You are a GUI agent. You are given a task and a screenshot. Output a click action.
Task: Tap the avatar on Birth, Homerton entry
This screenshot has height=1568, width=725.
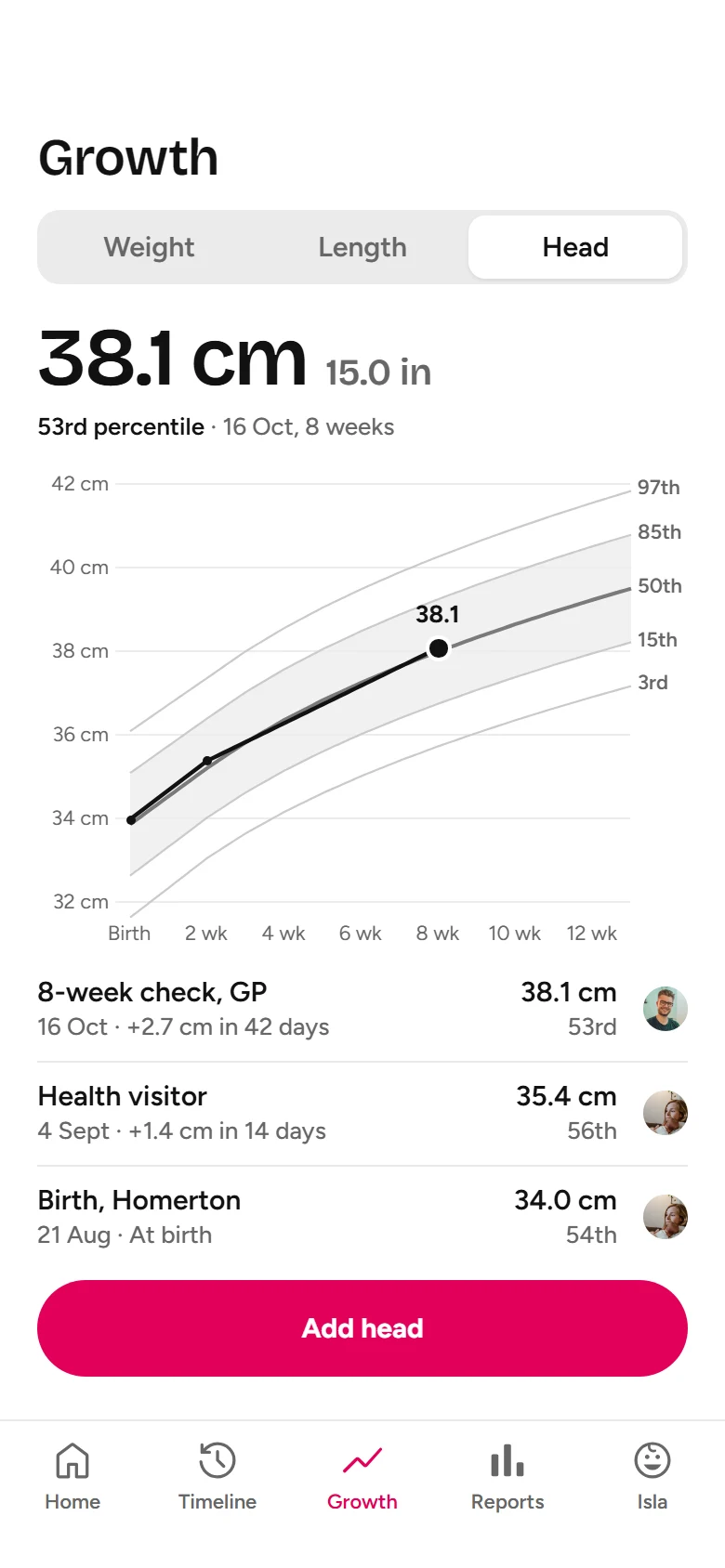(x=666, y=1217)
